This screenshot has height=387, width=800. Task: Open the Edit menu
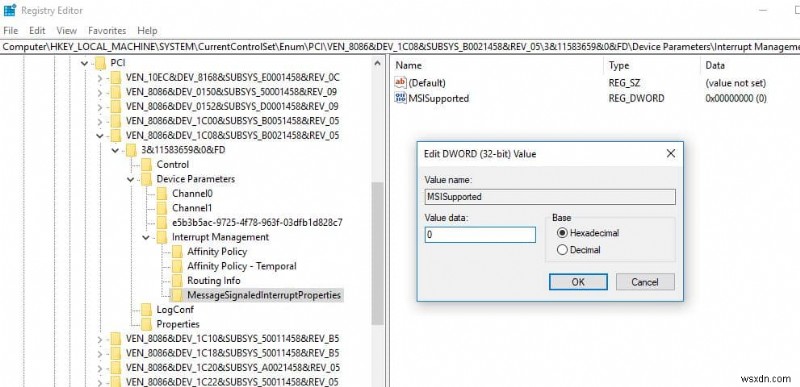tap(37, 31)
